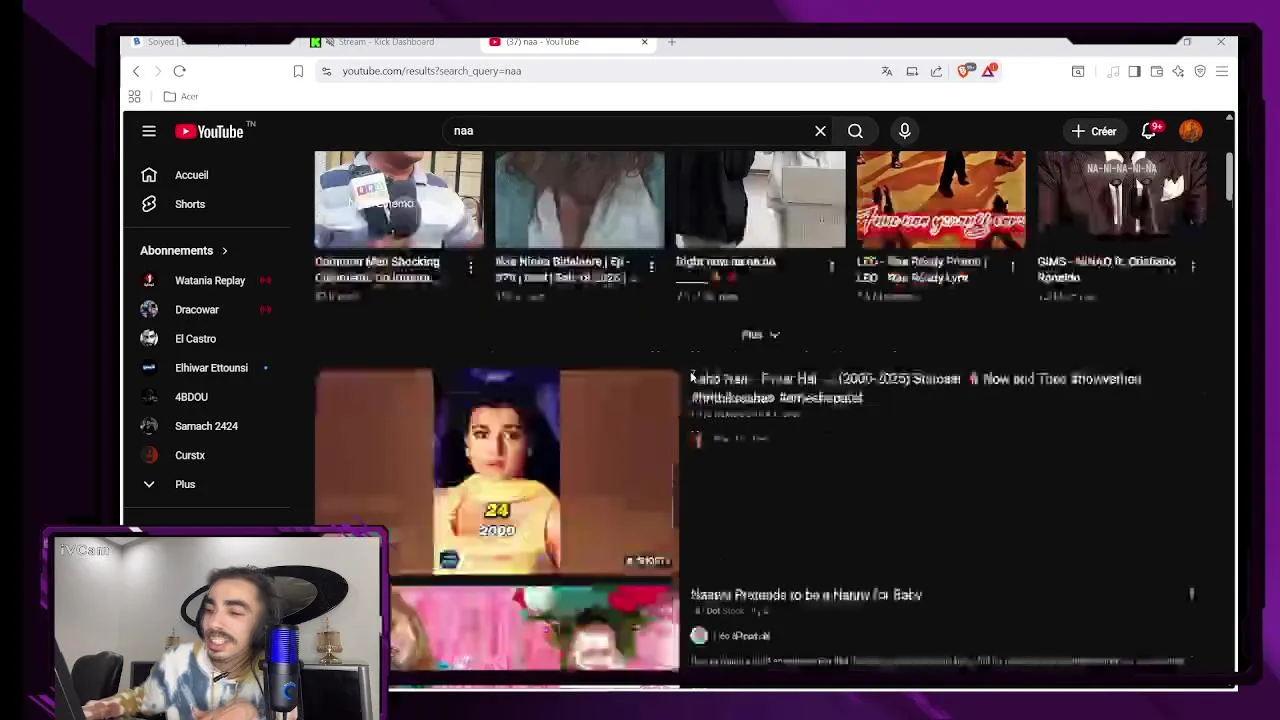Expand the Plus button below the video shelf
The image size is (1280, 720).
(x=760, y=335)
